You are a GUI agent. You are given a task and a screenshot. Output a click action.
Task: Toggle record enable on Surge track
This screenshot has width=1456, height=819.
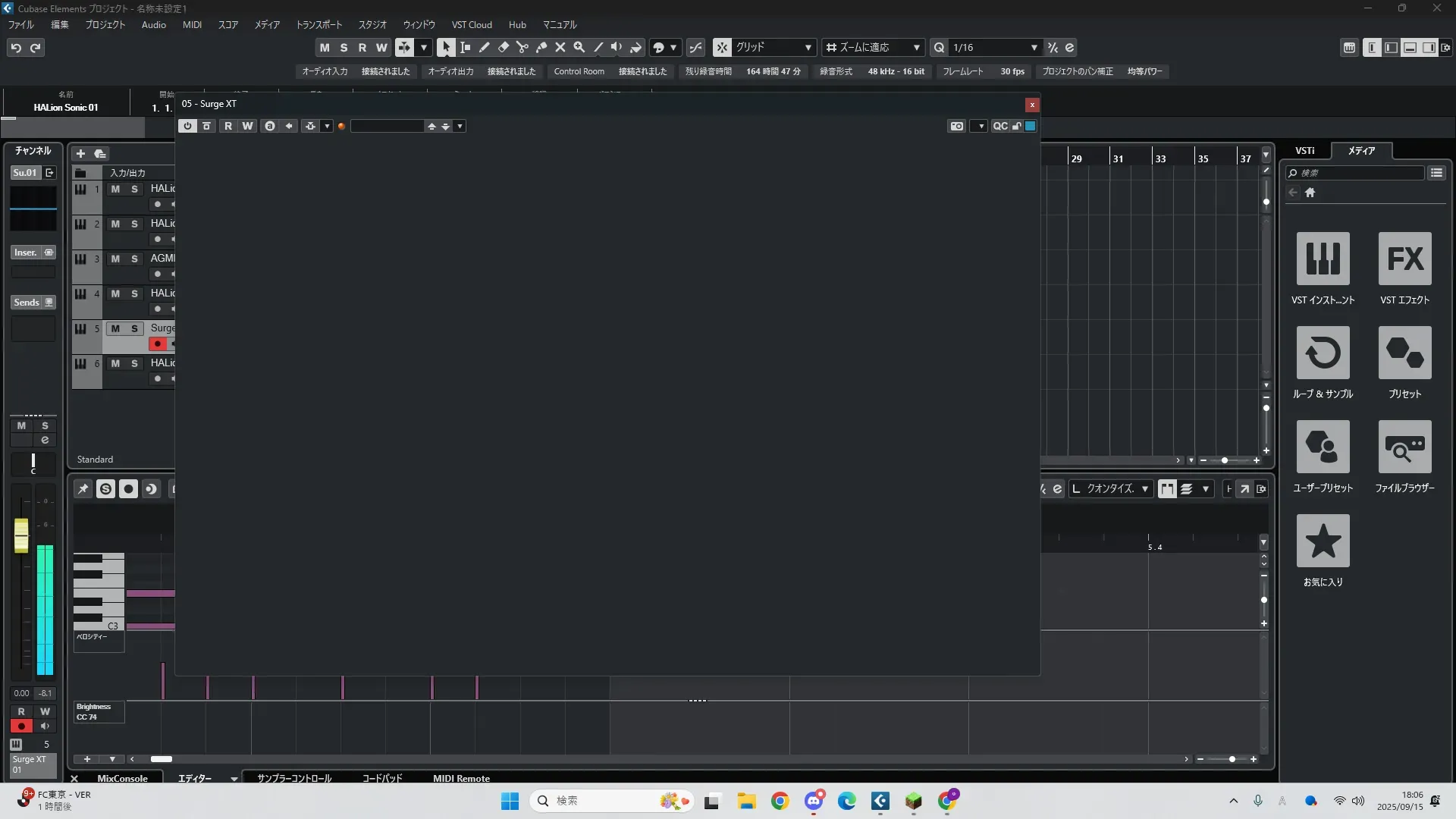pyautogui.click(x=158, y=344)
